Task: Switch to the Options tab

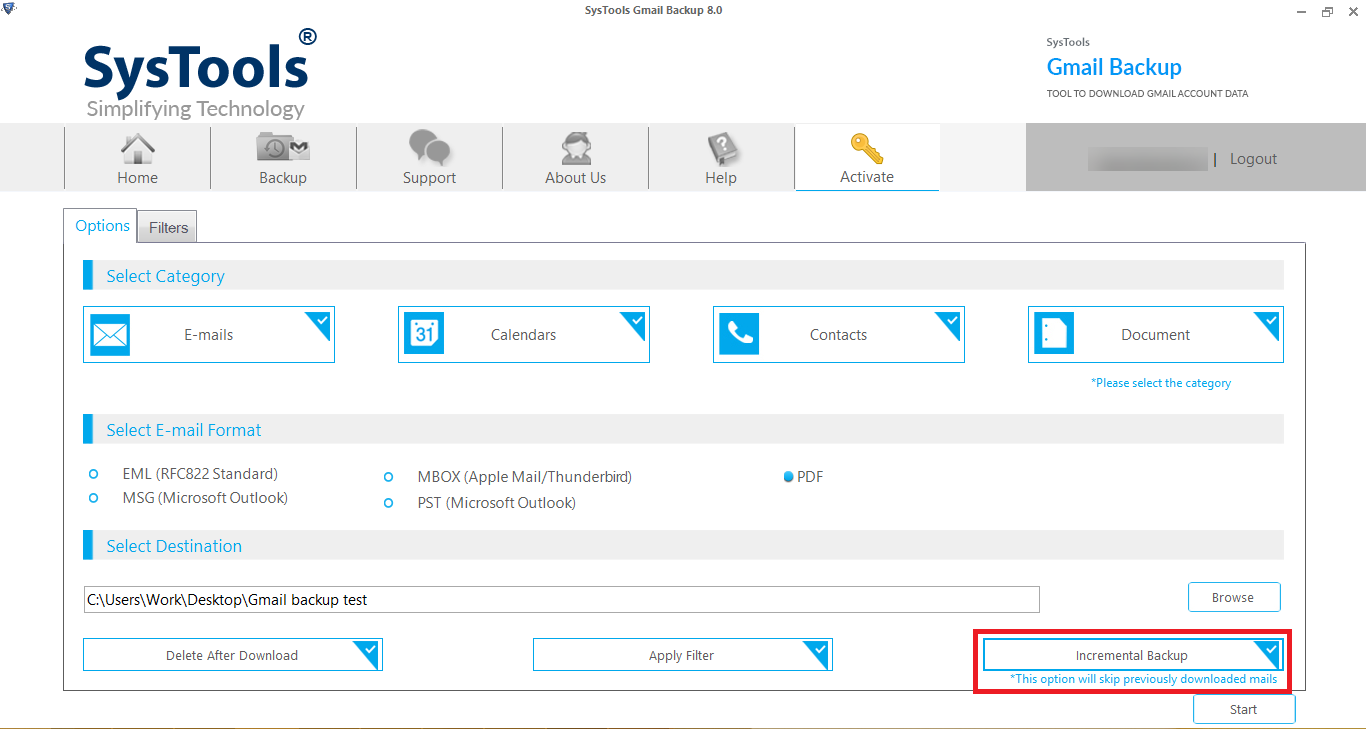Action: click(102, 225)
